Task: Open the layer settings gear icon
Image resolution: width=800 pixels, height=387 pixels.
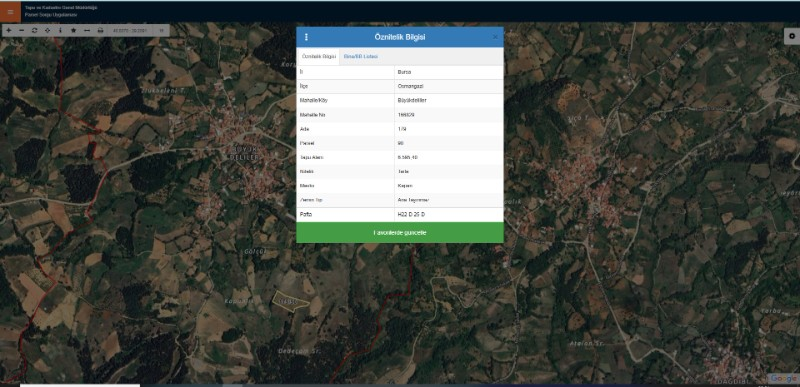Action: tap(792, 36)
